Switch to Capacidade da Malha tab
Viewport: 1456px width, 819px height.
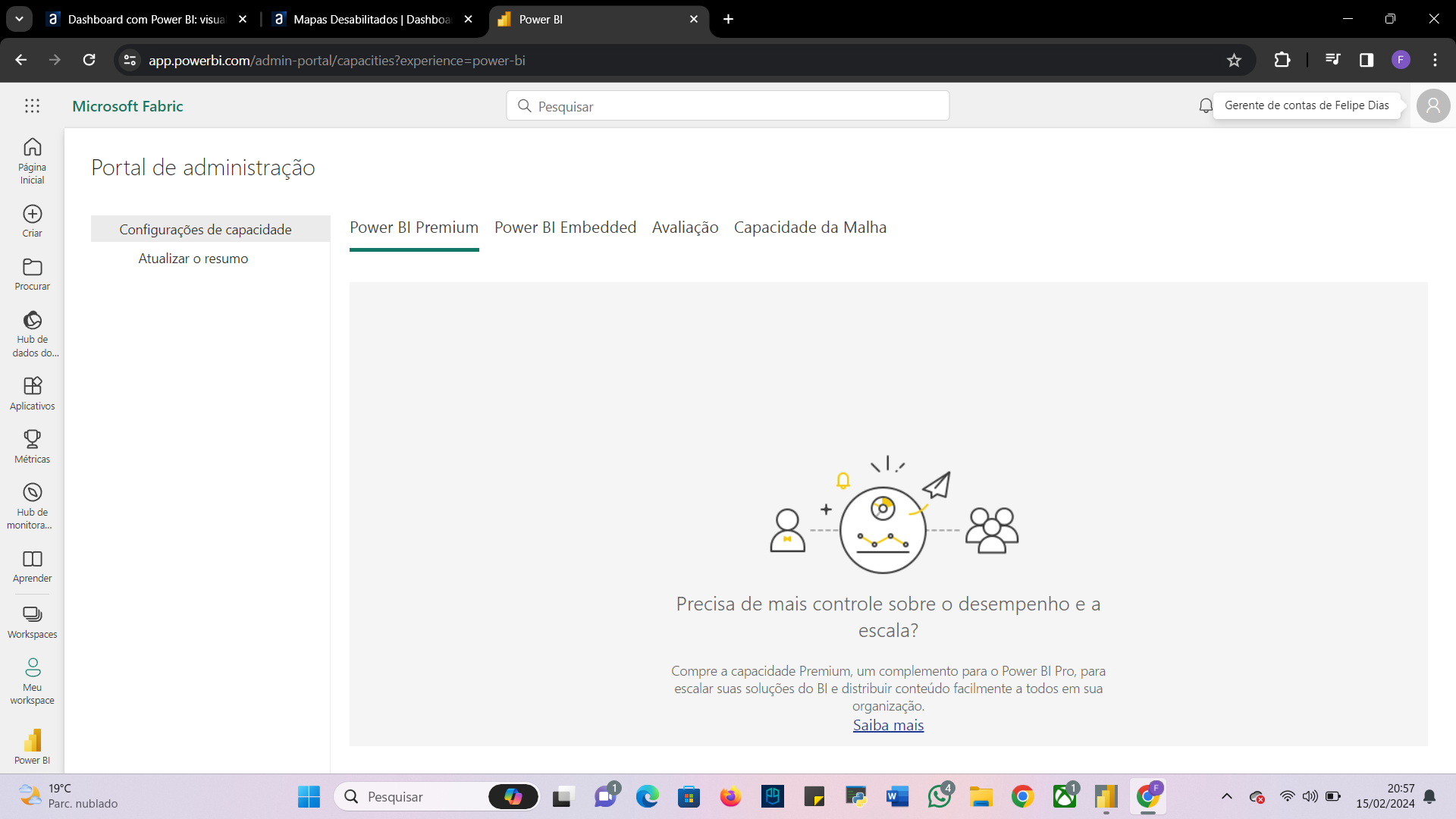(810, 227)
